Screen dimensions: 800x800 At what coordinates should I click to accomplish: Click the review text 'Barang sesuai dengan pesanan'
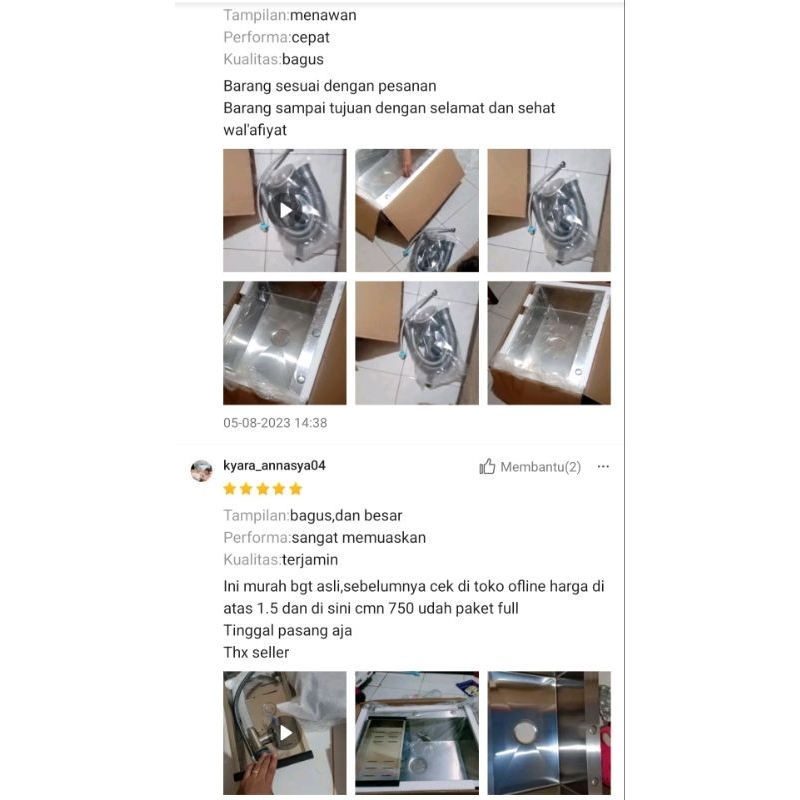[330, 86]
